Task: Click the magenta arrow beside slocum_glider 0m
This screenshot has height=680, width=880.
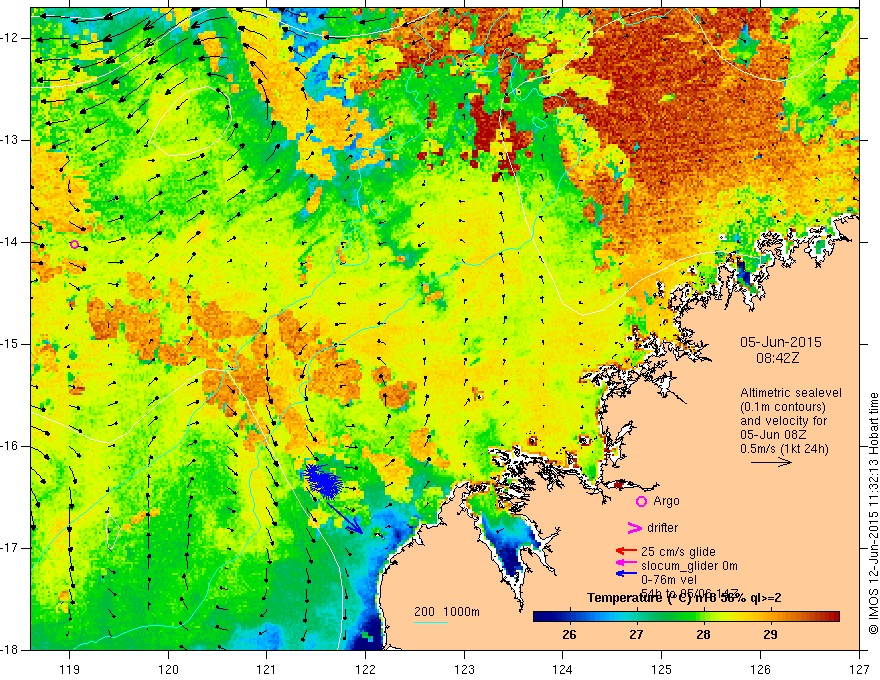Action: 626,562
